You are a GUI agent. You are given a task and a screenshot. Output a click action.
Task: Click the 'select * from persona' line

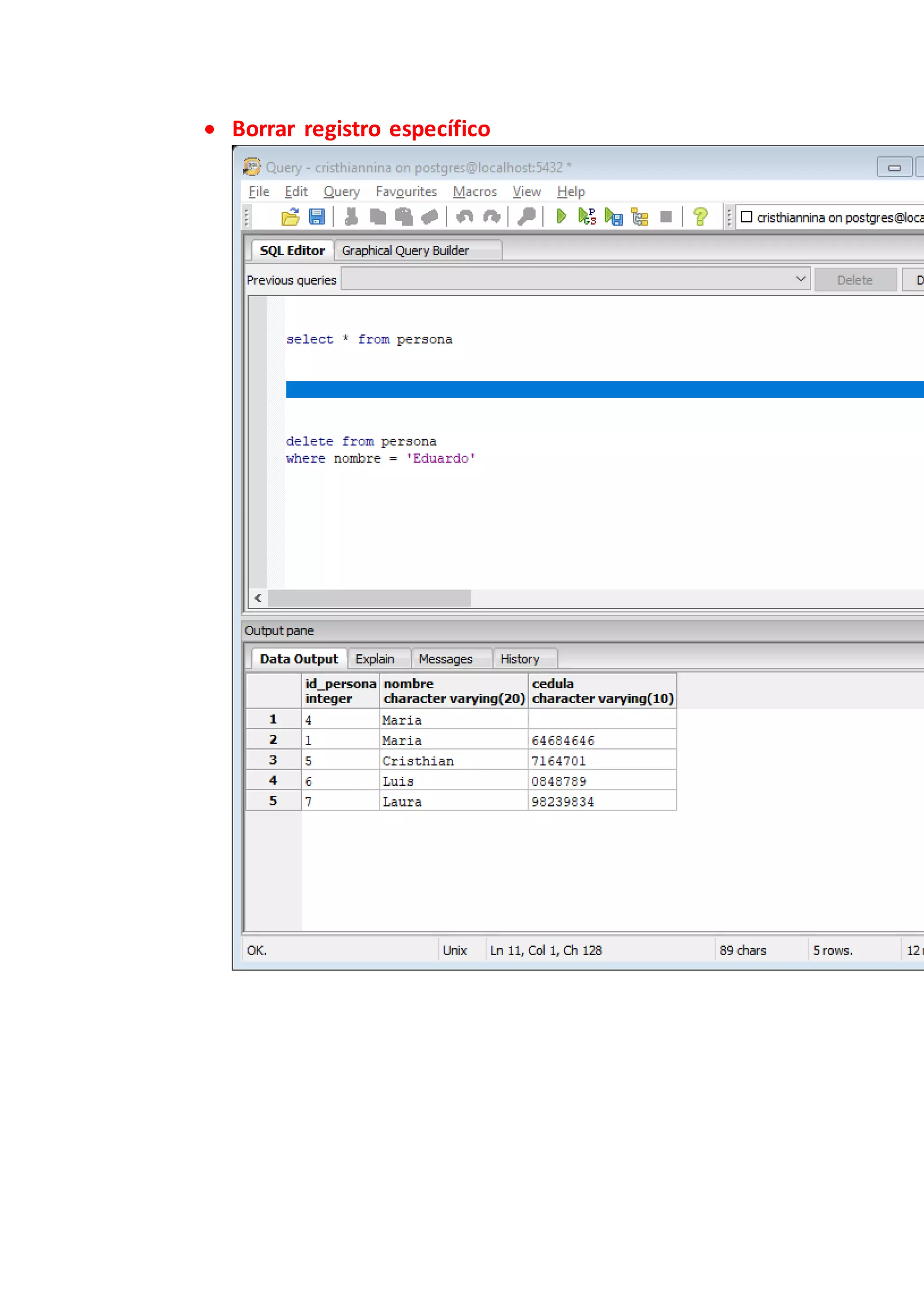(x=369, y=339)
